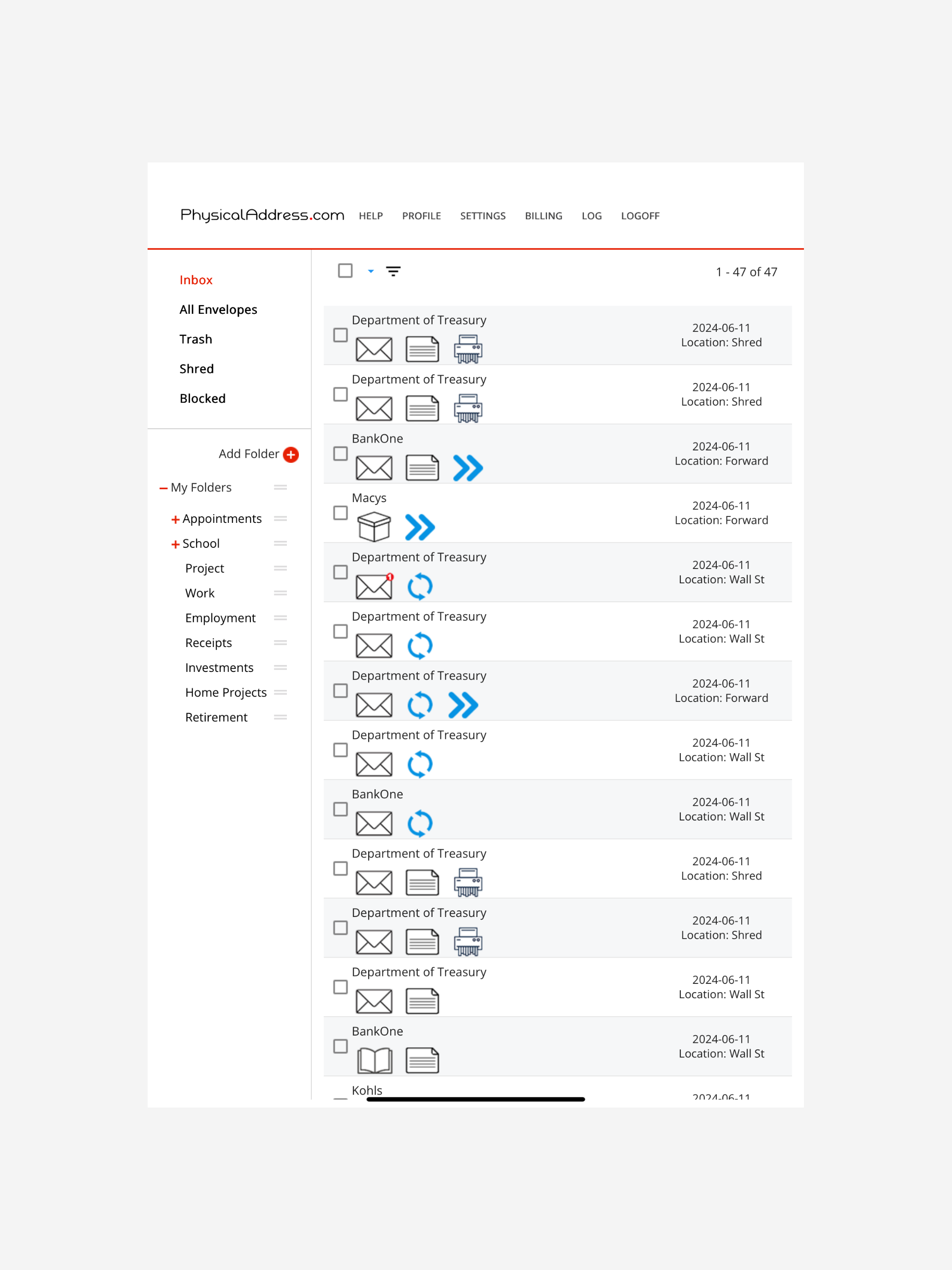
Task: Click the forward arrows icon in the first BankOne row
Action: 468,468
